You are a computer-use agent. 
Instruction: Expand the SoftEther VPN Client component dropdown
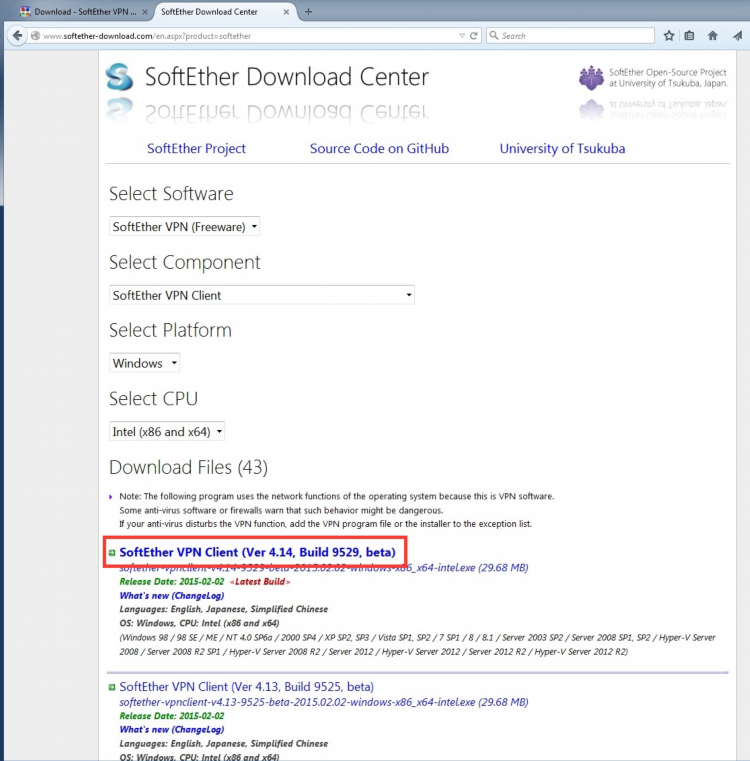pyautogui.click(x=262, y=295)
